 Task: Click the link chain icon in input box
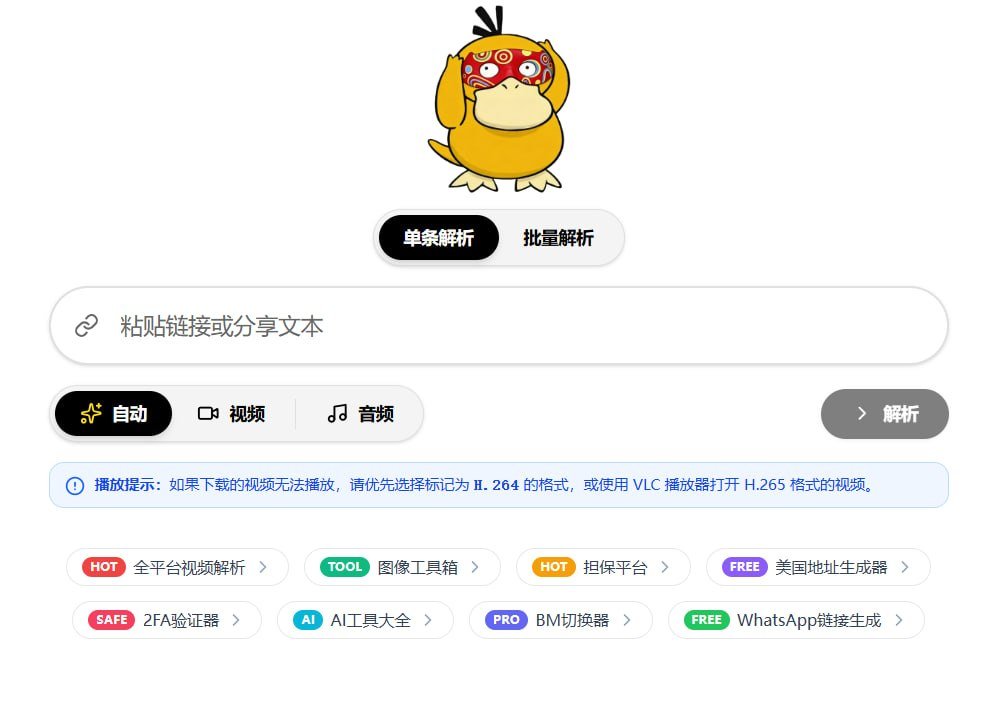[87, 326]
